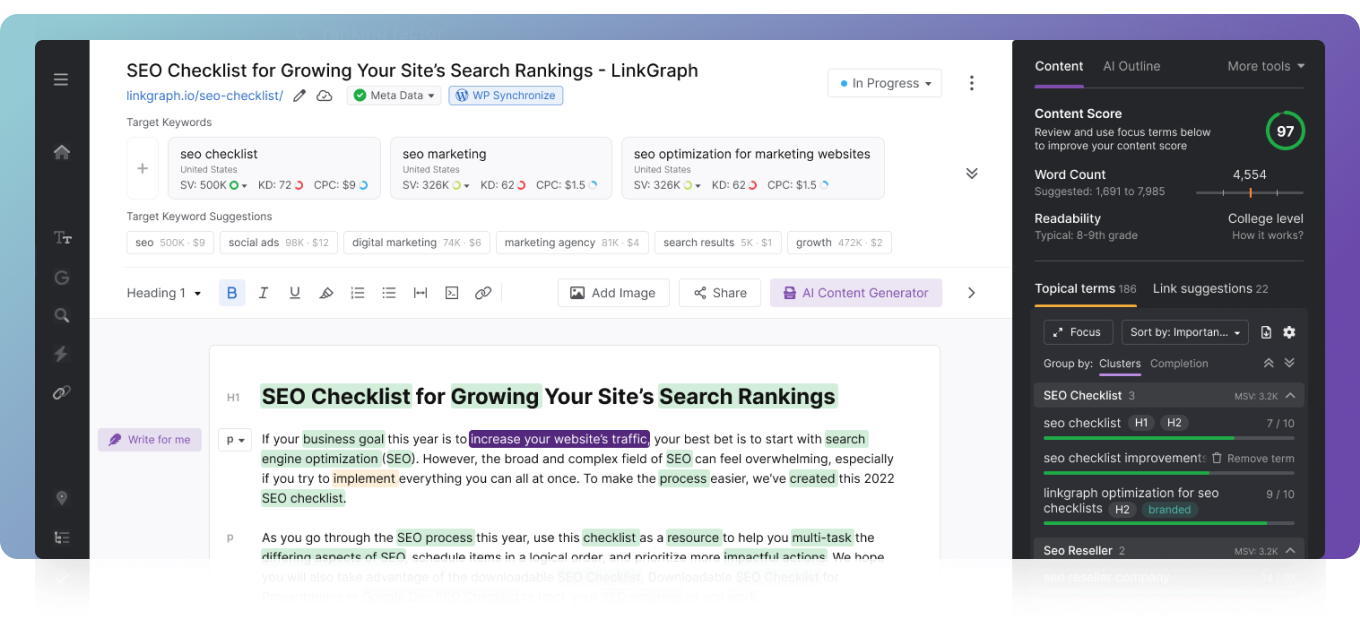Add the digital marketing keyword suggestion
Image resolution: width=1360 pixels, height=627 pixels.
[416, 242]
